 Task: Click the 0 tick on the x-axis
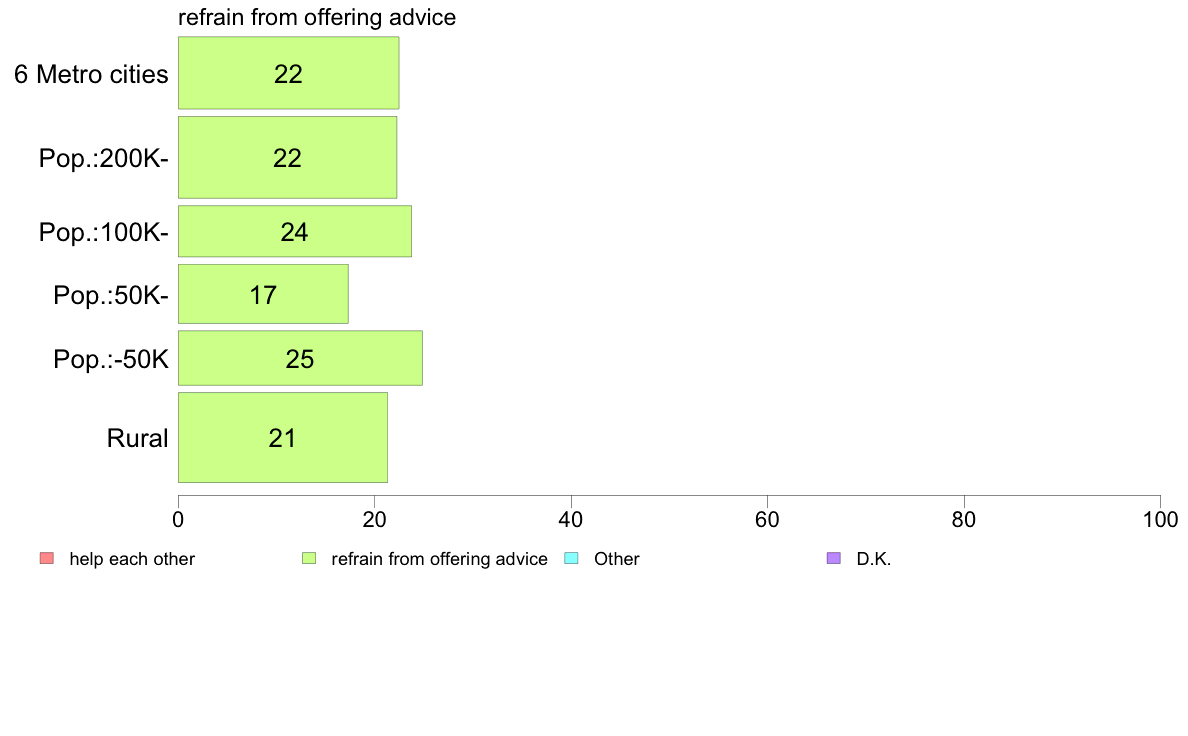pyautogui.click(x=178, y=519)
